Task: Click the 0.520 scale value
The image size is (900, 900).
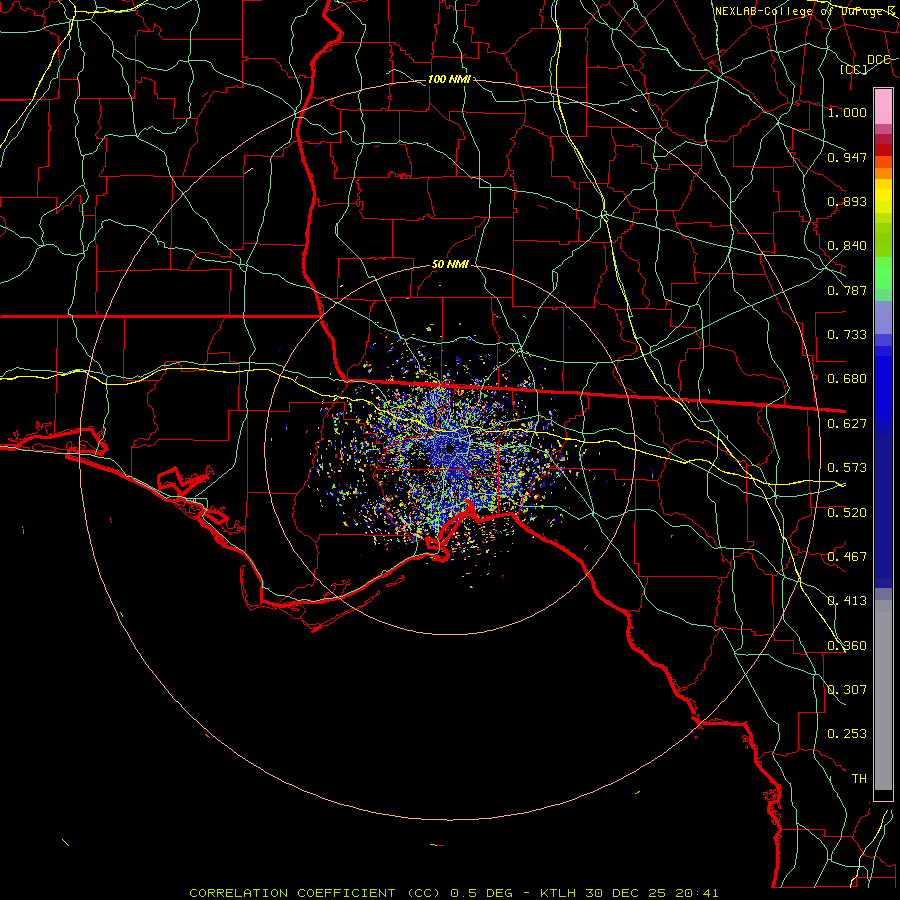Action: pyautogui.click(x=847, y=513)
